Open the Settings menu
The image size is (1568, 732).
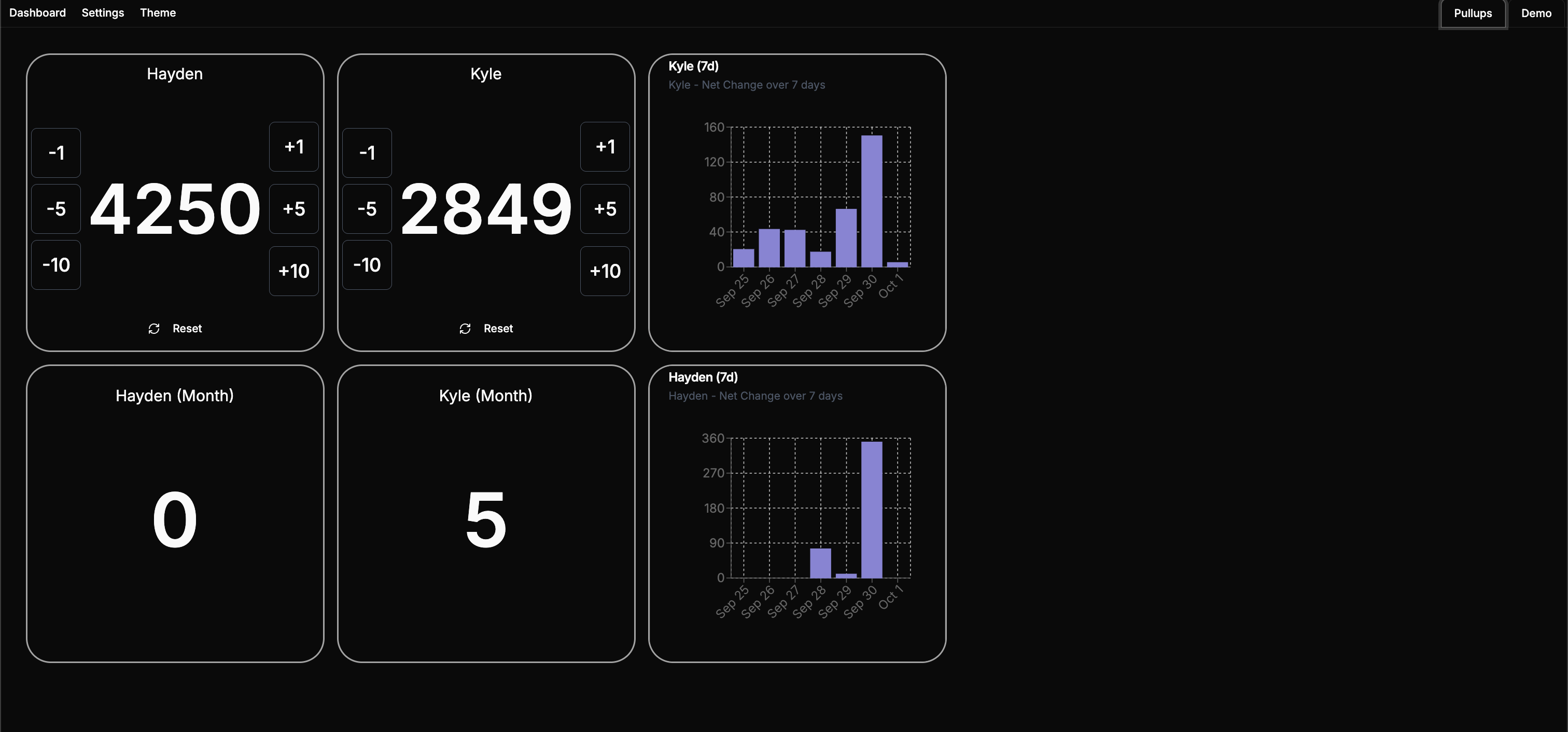(x=103, y=13)
